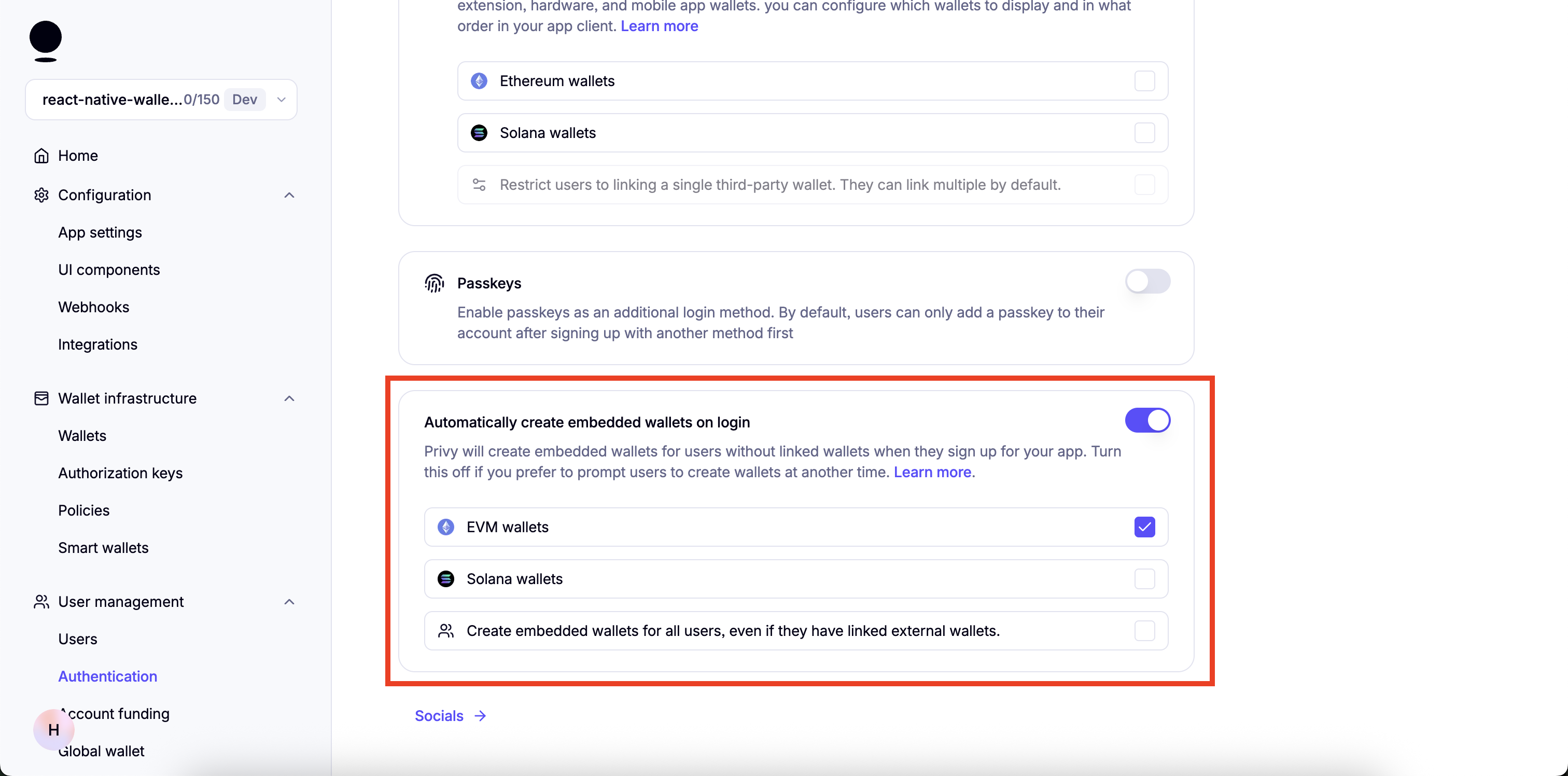This screenshot has height=776, width=1568.
Task: Open the Authentication page in the sidebar
Action: [107, 676]
